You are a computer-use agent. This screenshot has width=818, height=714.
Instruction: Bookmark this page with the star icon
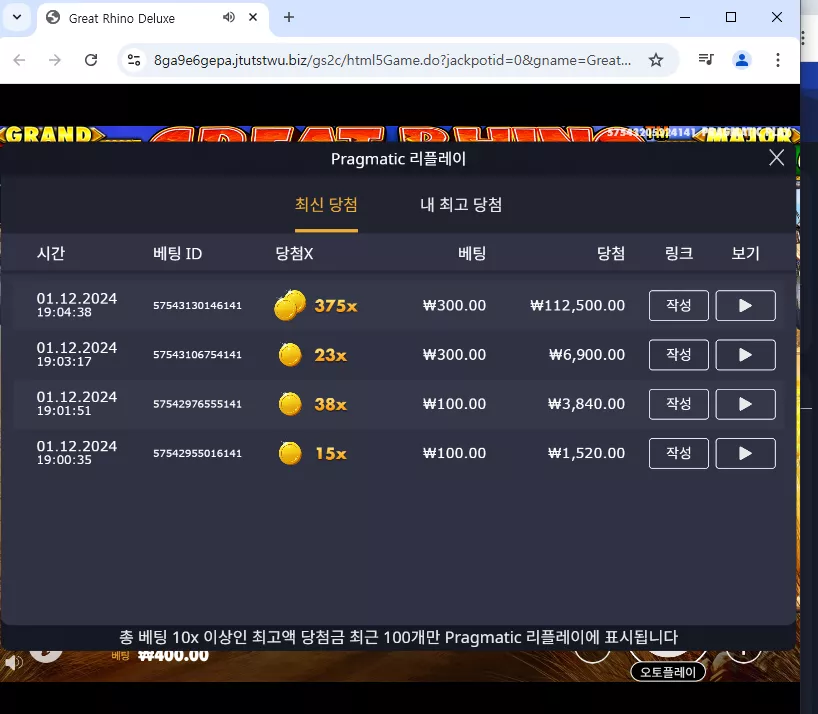point(656,60)
